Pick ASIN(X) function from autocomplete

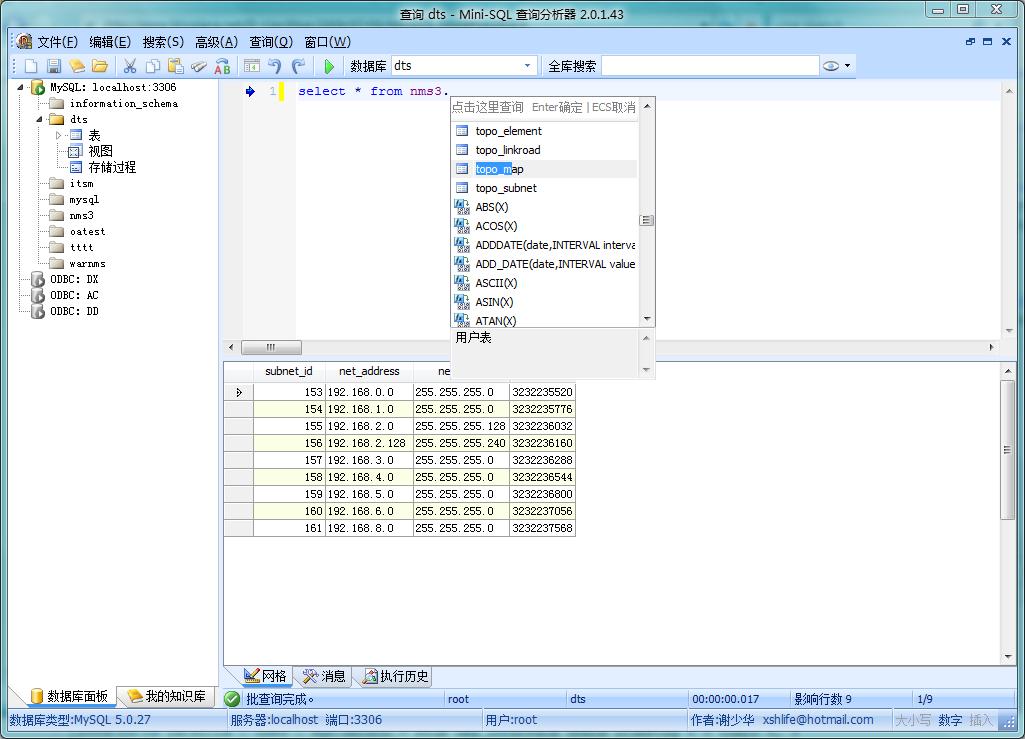pos(545,301)
